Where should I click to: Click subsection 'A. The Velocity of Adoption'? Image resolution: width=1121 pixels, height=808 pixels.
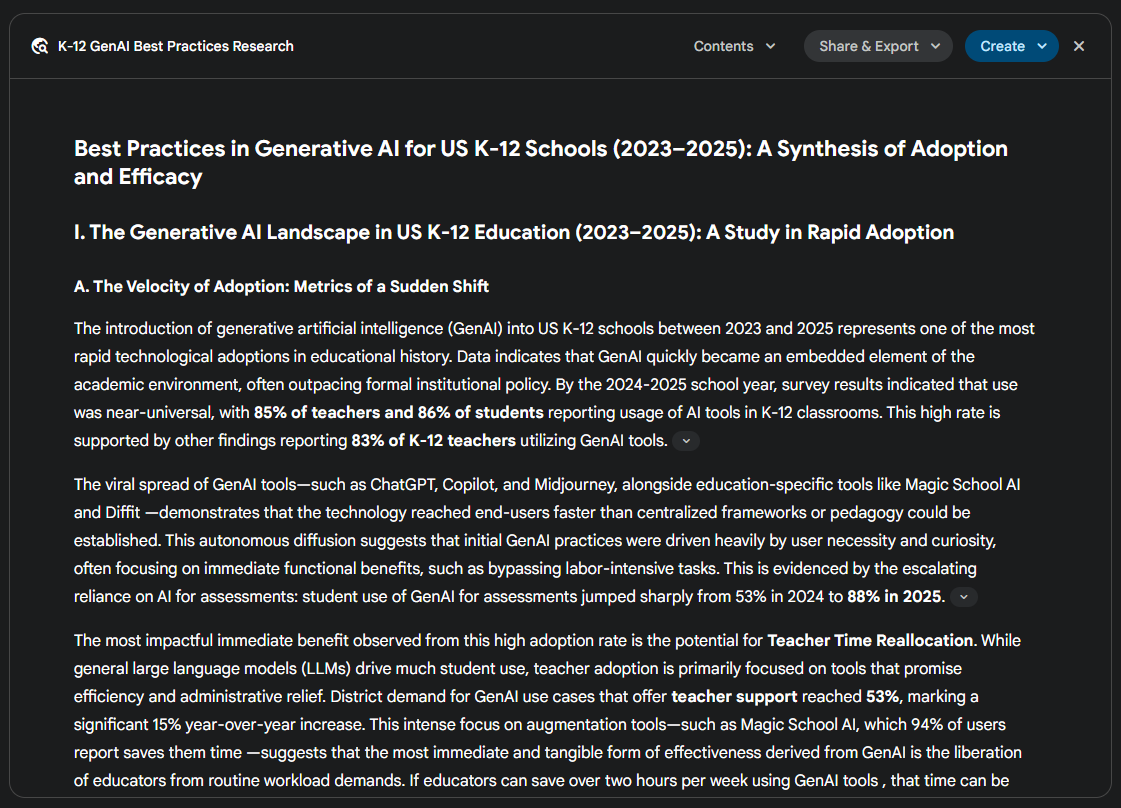coord(280,286)
